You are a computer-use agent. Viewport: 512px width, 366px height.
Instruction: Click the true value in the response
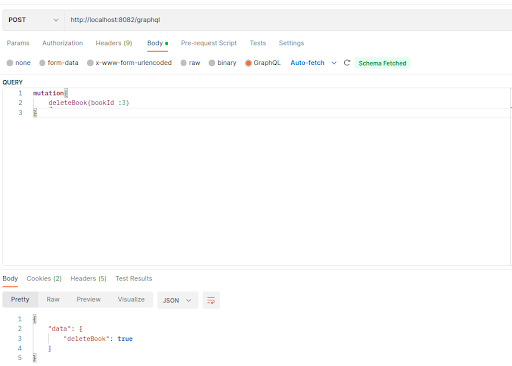pos(125,339)
